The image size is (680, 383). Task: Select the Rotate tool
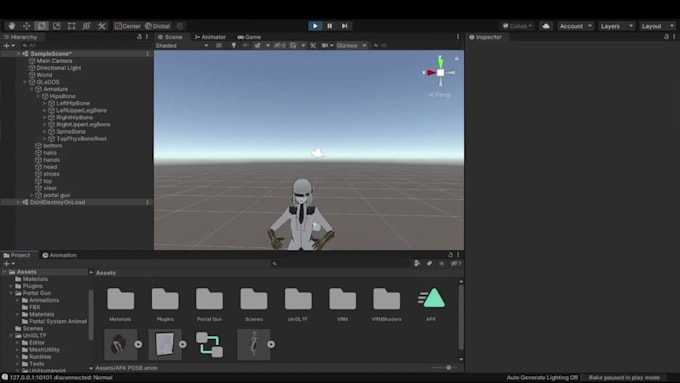[41, 26]
